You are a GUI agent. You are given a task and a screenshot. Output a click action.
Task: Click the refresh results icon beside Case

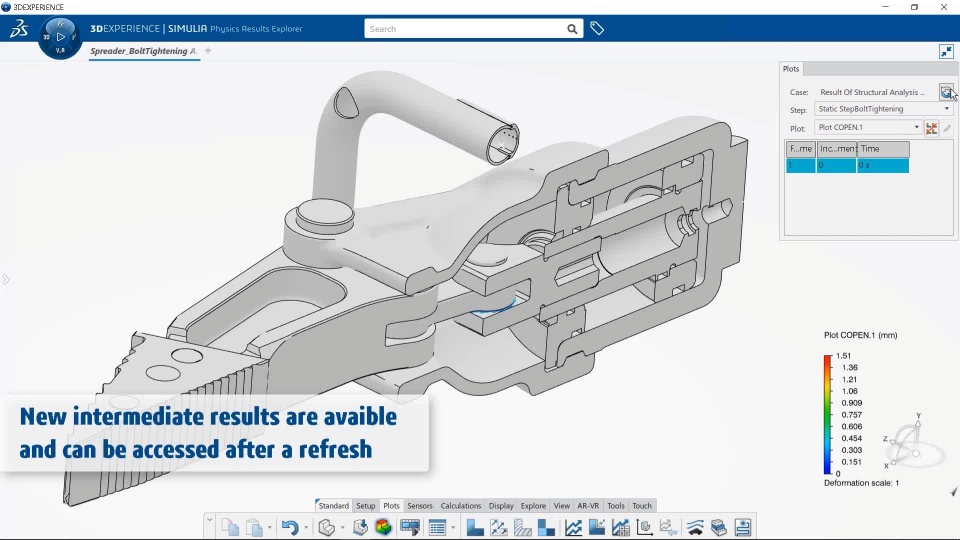click(x=946, y=92)
